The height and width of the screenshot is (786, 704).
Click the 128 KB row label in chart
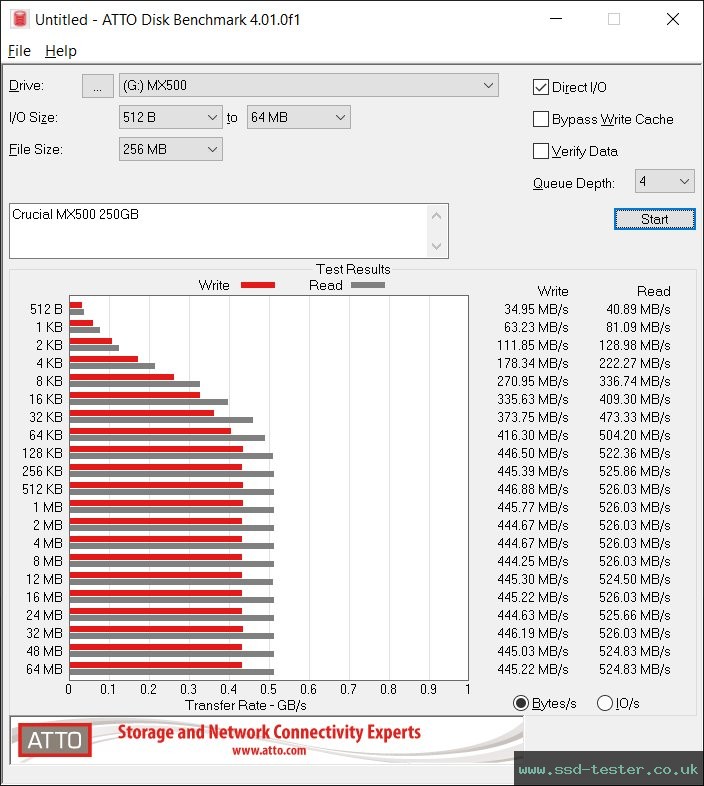click(x=43, y=454)
